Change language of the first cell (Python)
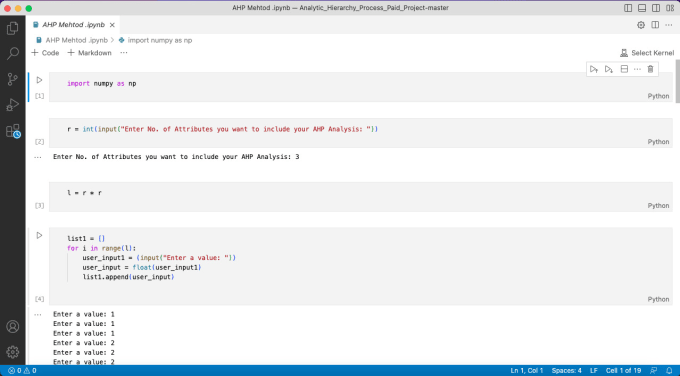Viewport: 680px width, 376px height. click(x=658, y=96)
